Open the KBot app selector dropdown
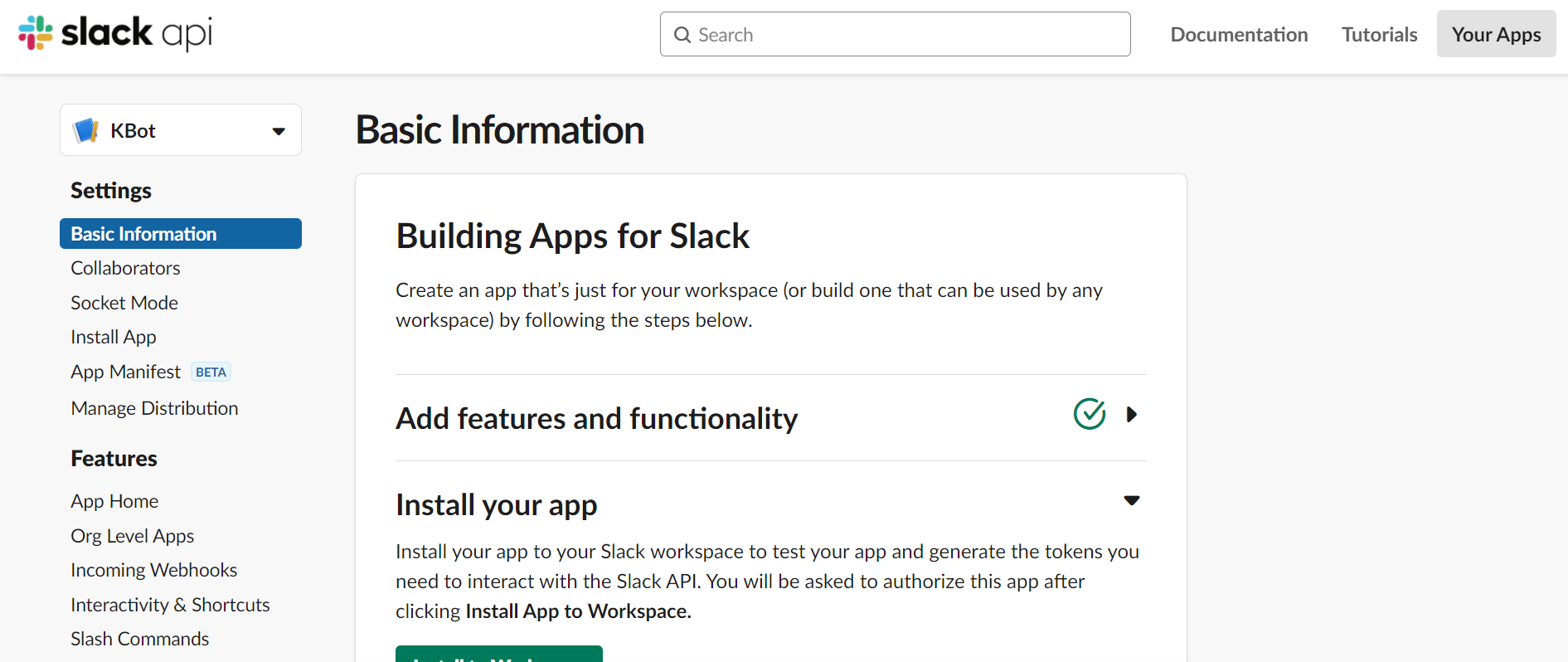The image size is (1568, 662). [181, 130]
